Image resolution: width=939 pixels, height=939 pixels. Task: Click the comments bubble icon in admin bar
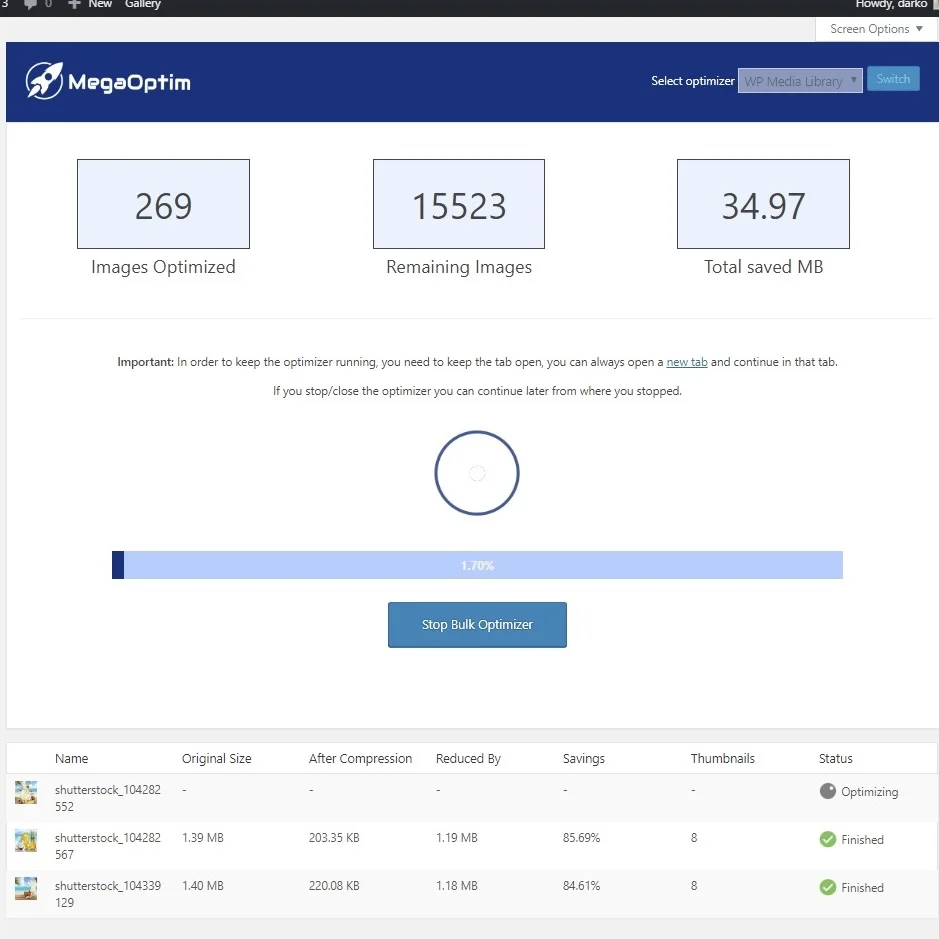(x=30, y=5)
